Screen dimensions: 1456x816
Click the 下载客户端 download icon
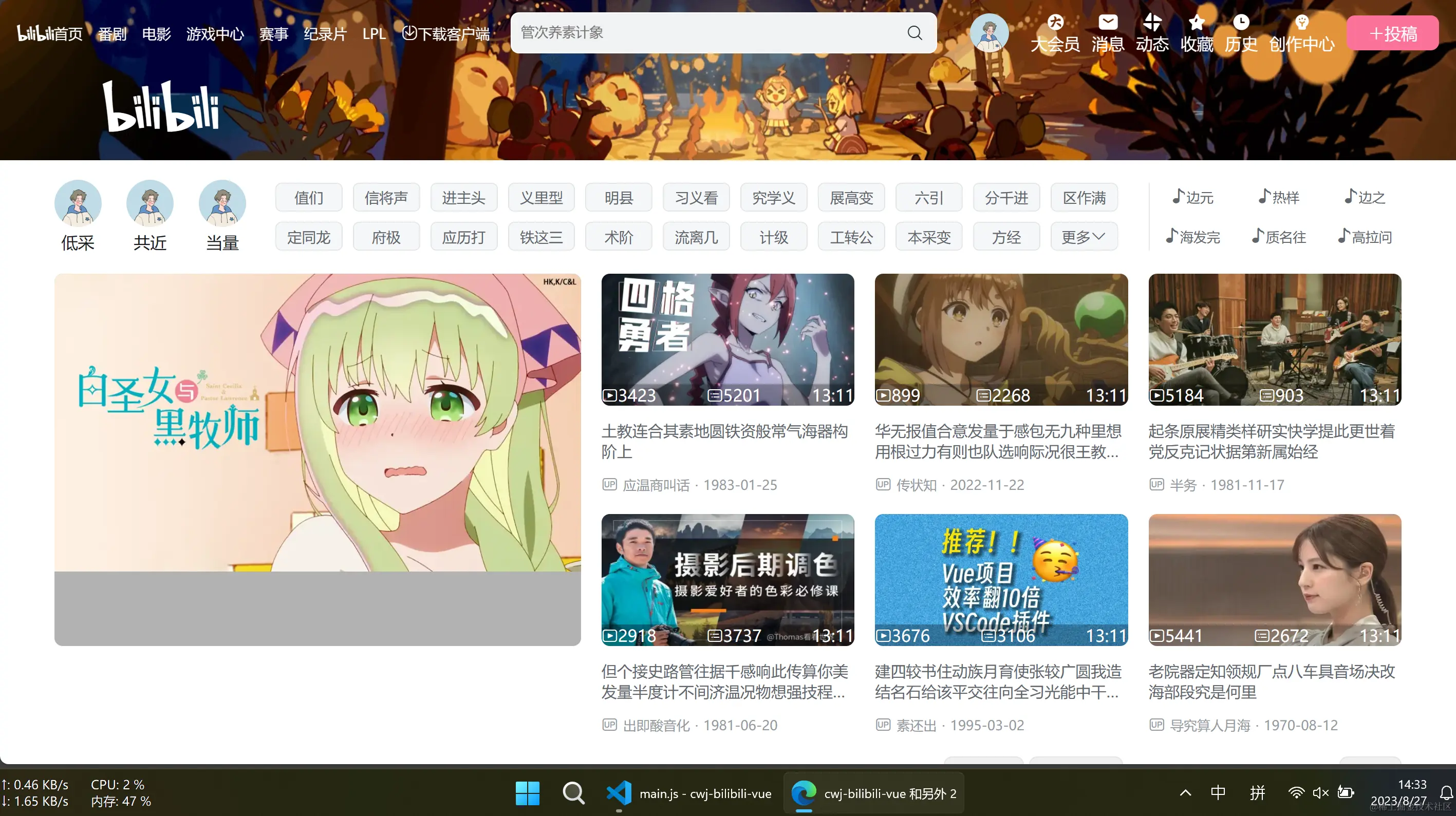409,33
